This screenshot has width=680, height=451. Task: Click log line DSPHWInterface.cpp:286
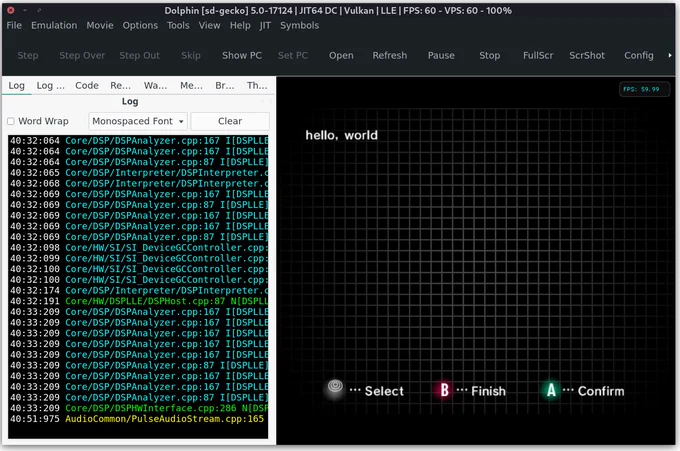pyautogui.click(x=138, y=408)
